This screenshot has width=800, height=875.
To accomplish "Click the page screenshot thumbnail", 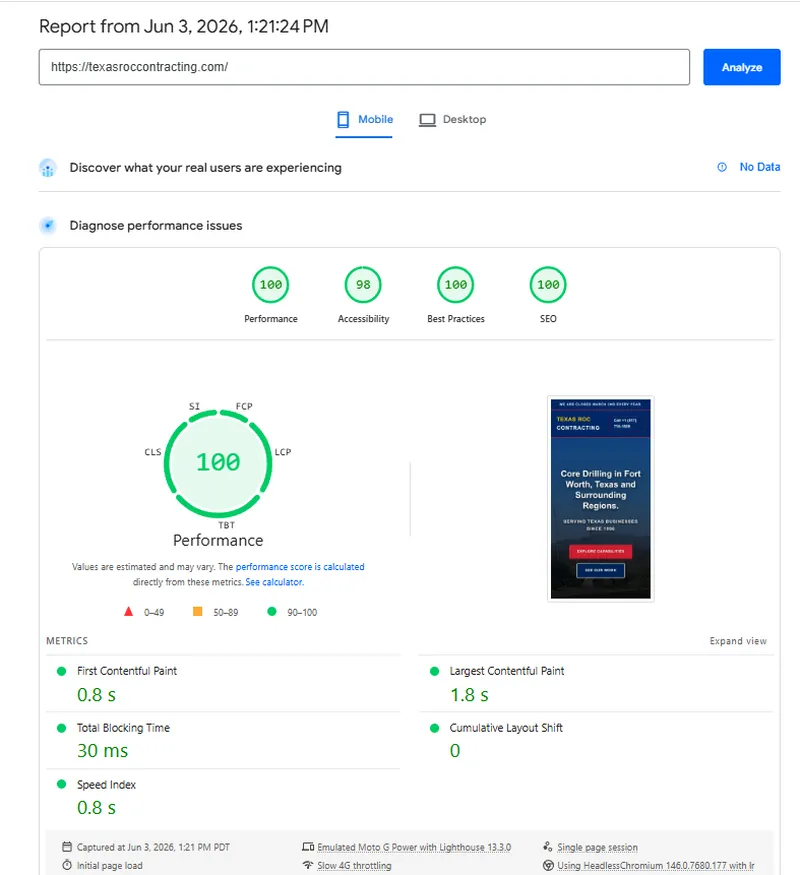I will tap(601, 499).
